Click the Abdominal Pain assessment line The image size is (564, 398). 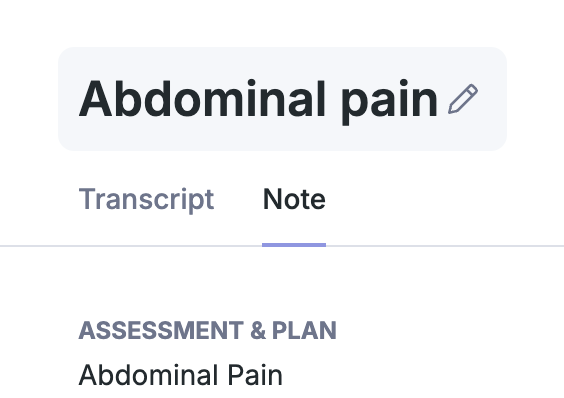point(181,375)
